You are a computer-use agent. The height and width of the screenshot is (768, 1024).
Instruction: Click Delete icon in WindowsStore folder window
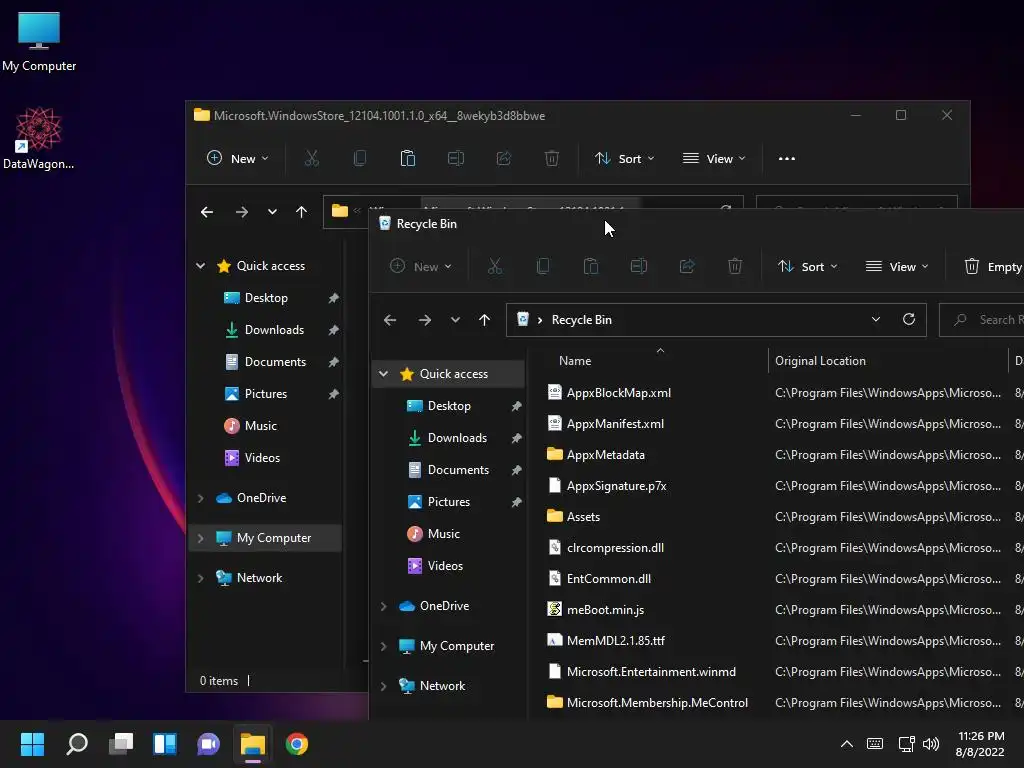[552, 158]
